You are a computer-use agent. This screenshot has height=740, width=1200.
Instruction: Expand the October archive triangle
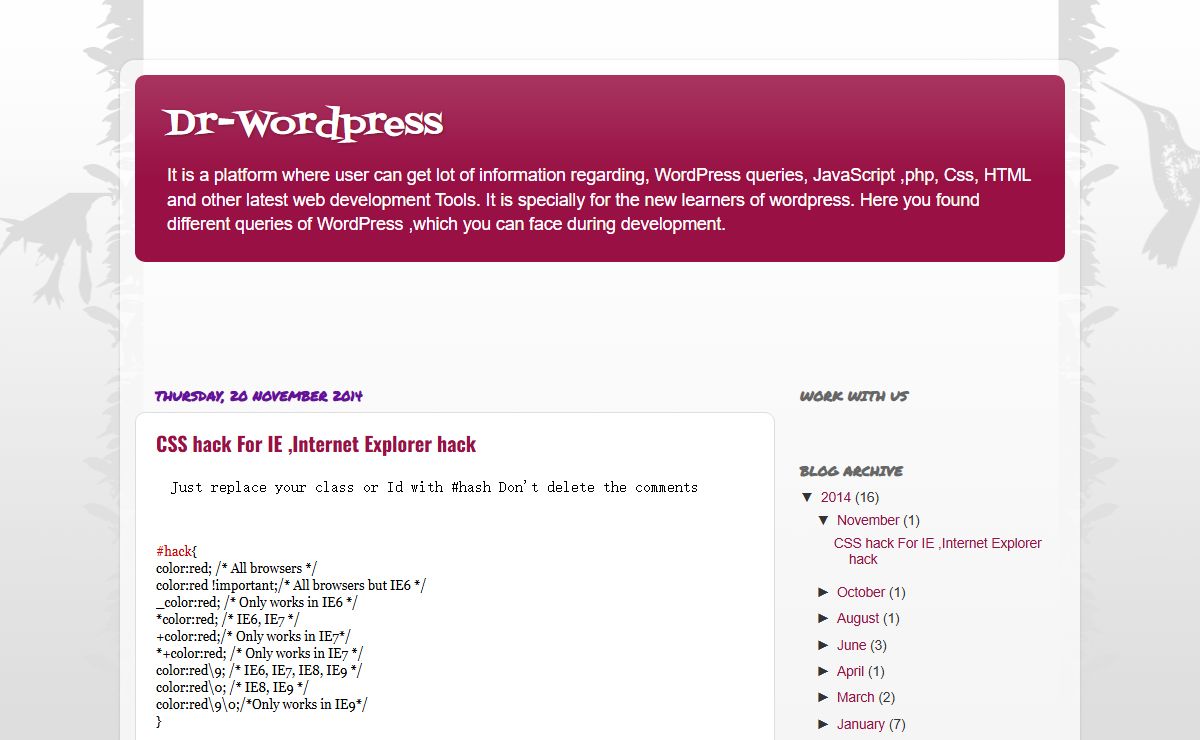824,592
